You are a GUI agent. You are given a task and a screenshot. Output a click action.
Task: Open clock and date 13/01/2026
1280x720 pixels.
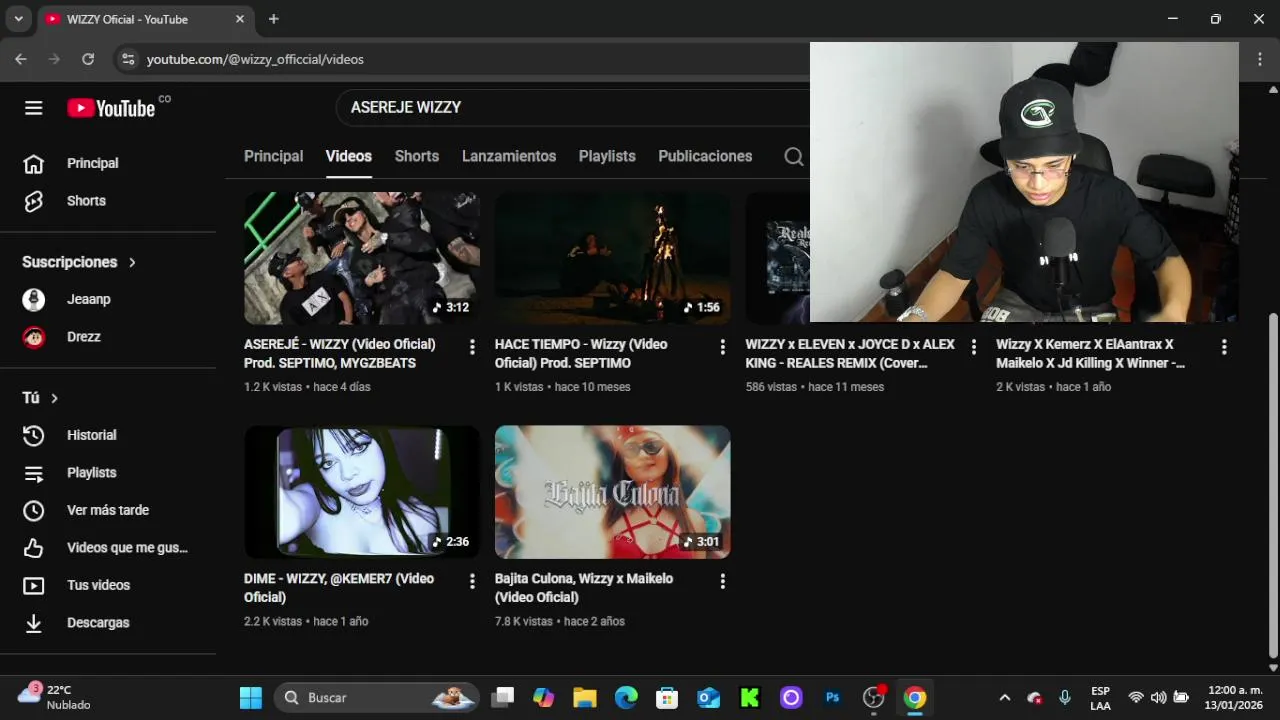1235,698
